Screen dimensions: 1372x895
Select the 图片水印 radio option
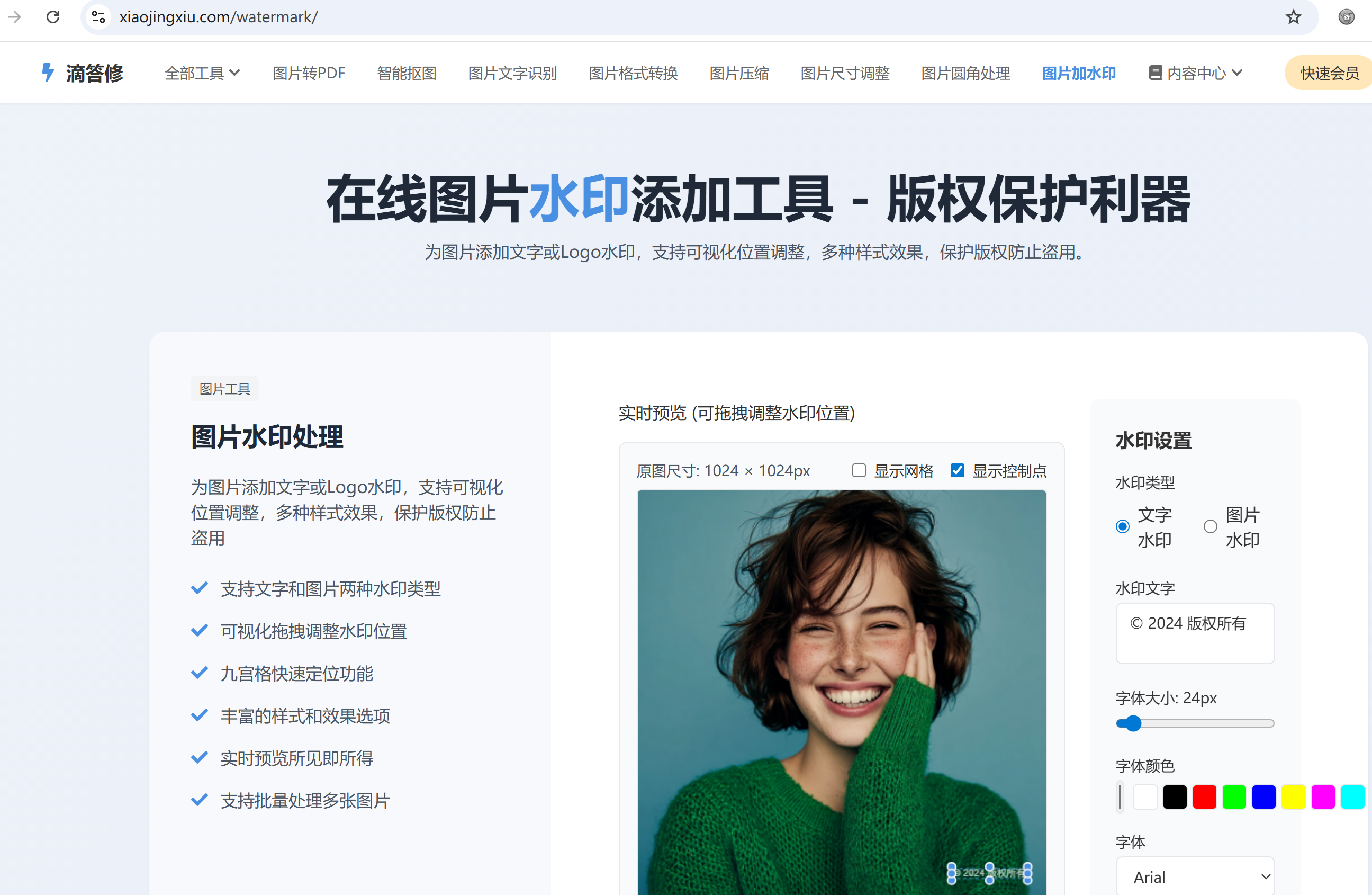[x=1210, y=526]
